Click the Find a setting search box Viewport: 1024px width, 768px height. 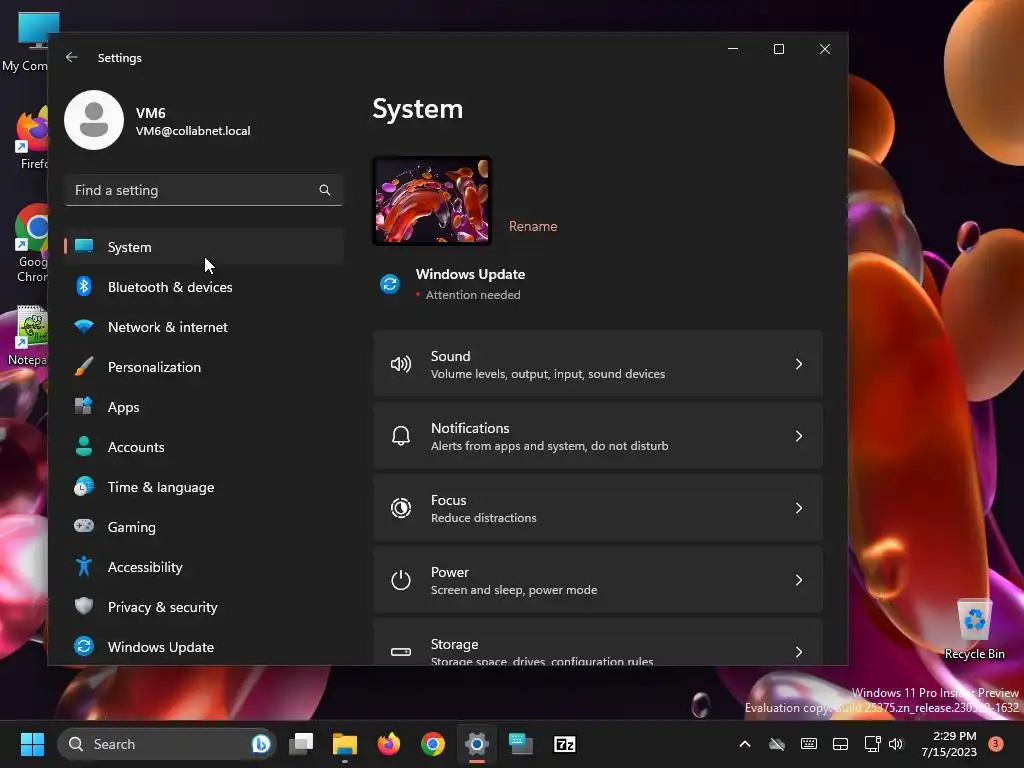click(204, 190)
